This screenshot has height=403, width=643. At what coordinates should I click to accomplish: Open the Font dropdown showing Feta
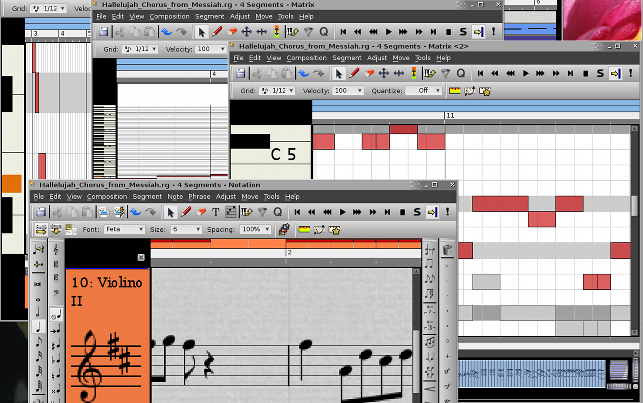click(x=124, y=229)
